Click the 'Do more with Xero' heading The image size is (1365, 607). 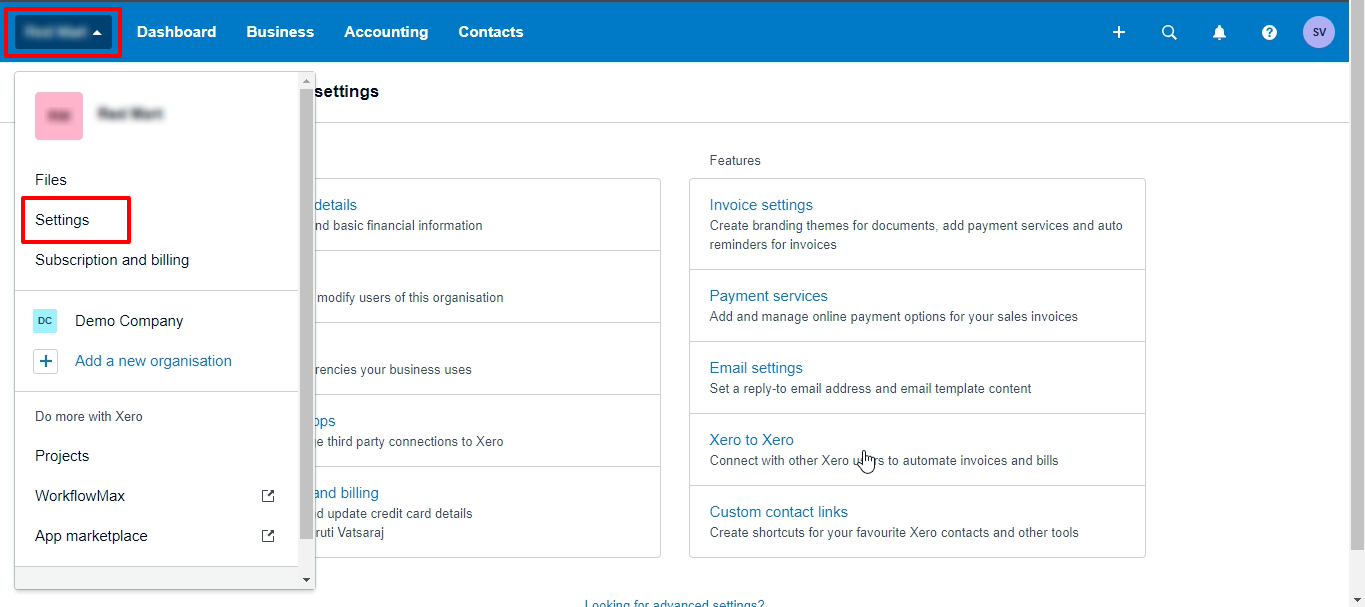tap(89, 416)
